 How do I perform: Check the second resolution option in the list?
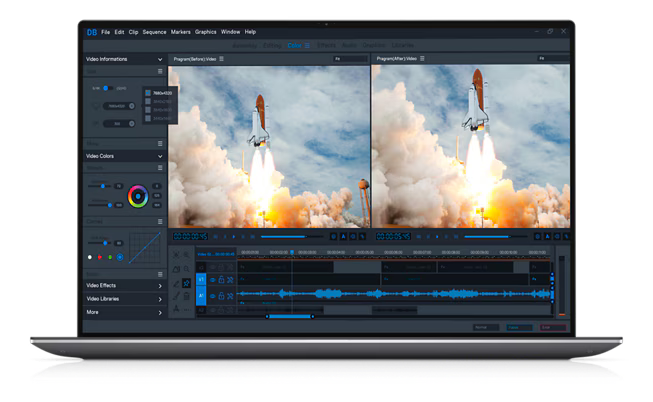click(x=148, y=101)
